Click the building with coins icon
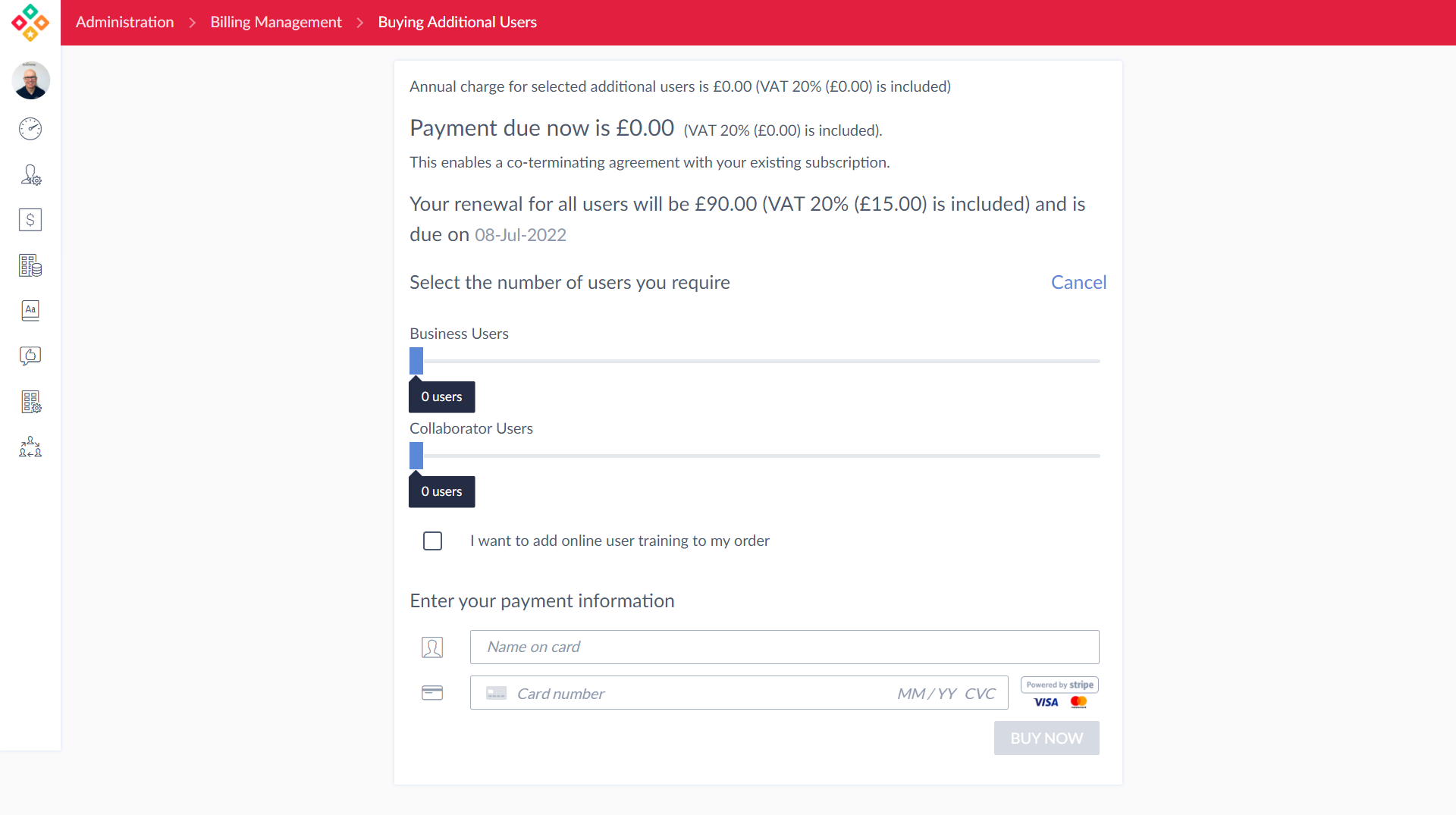Image resolution: width=1456 pixels, height=815 pixels. [x=30, y=265]
